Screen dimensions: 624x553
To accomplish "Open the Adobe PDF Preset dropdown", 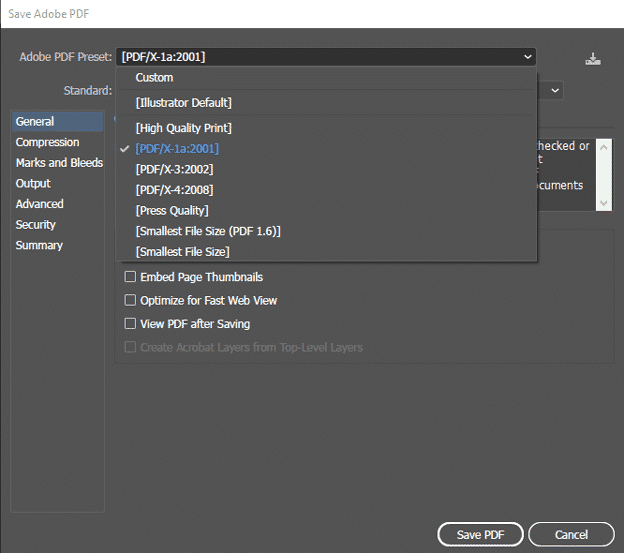I will (326, 57).
